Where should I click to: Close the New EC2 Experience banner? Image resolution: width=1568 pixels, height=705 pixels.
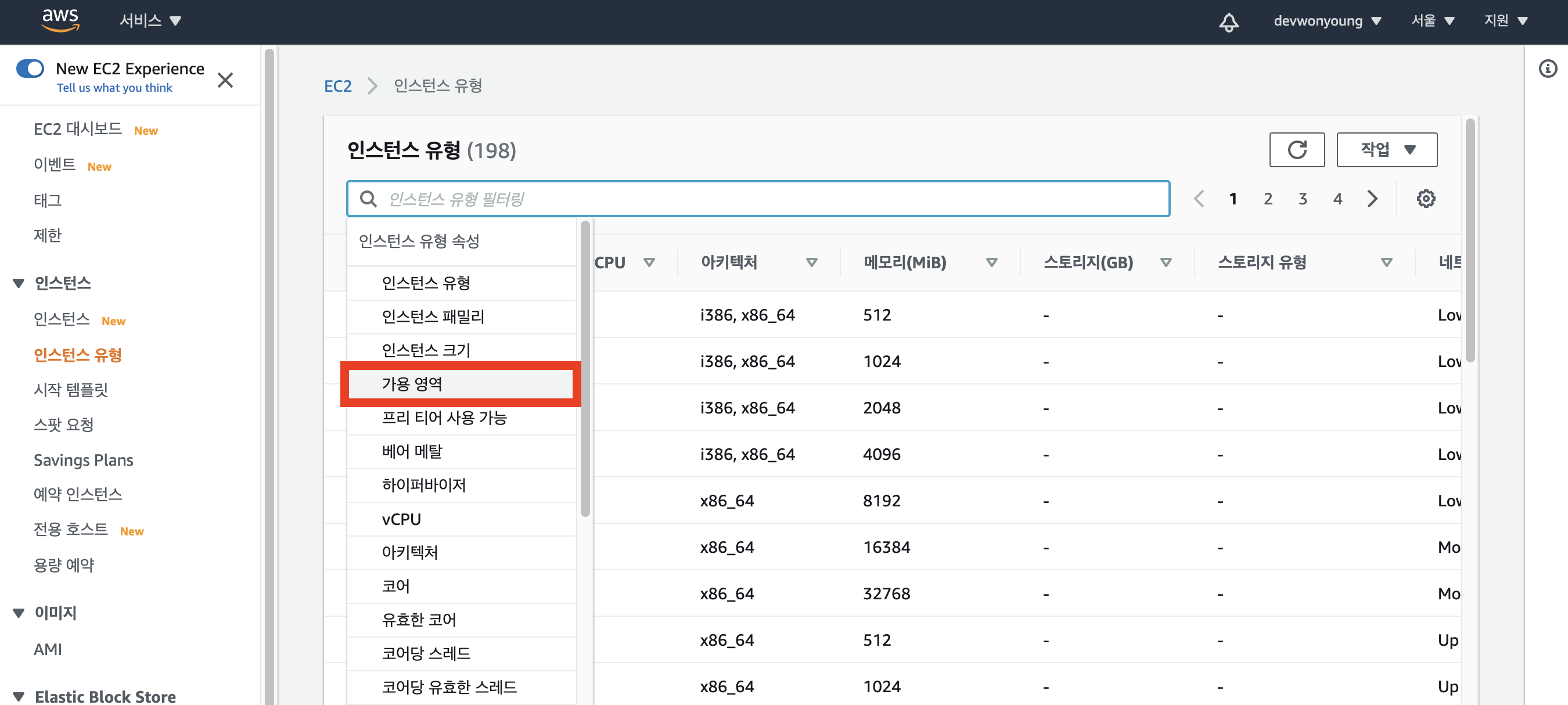coord(225,80)
